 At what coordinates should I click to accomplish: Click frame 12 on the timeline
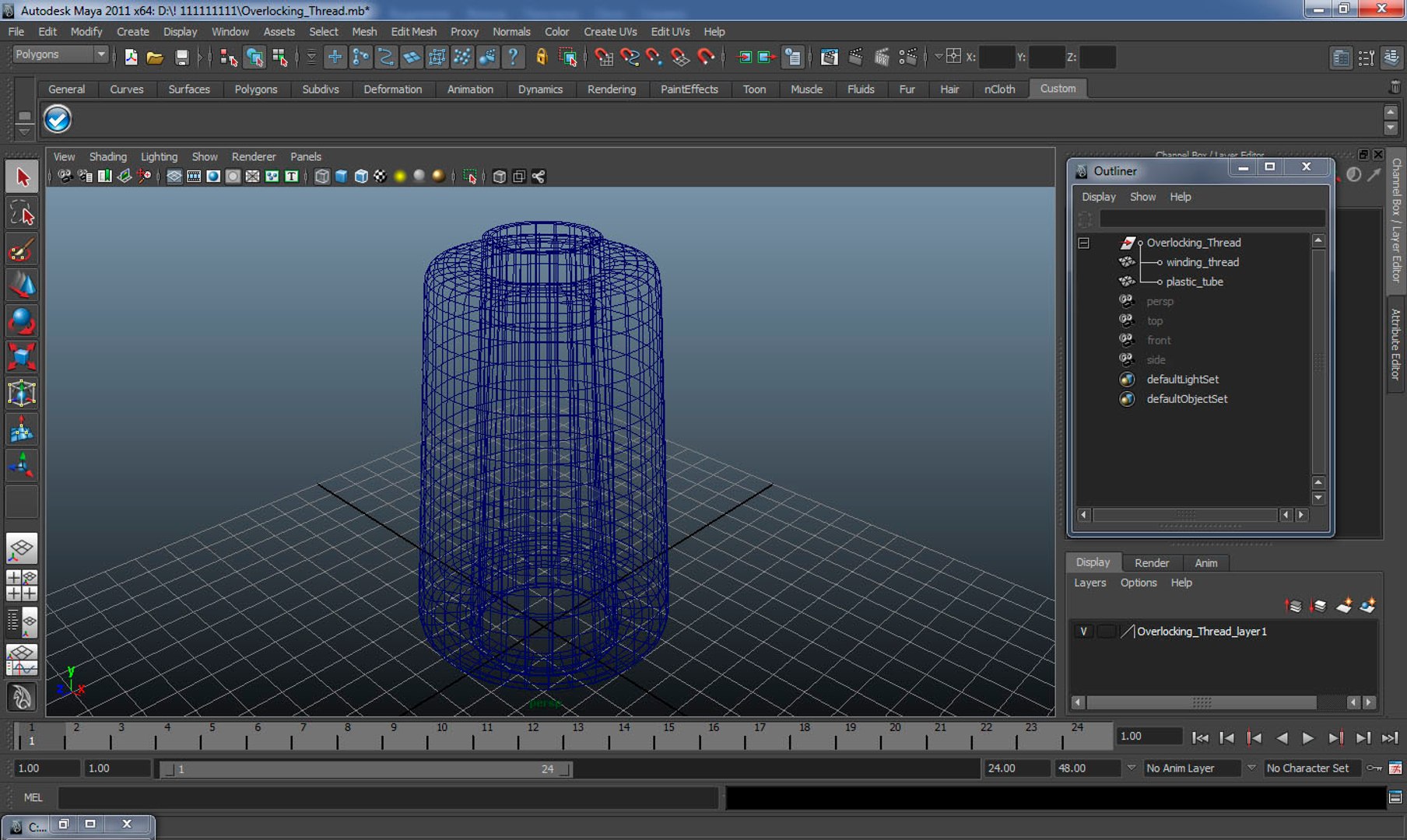click(532, 736)
